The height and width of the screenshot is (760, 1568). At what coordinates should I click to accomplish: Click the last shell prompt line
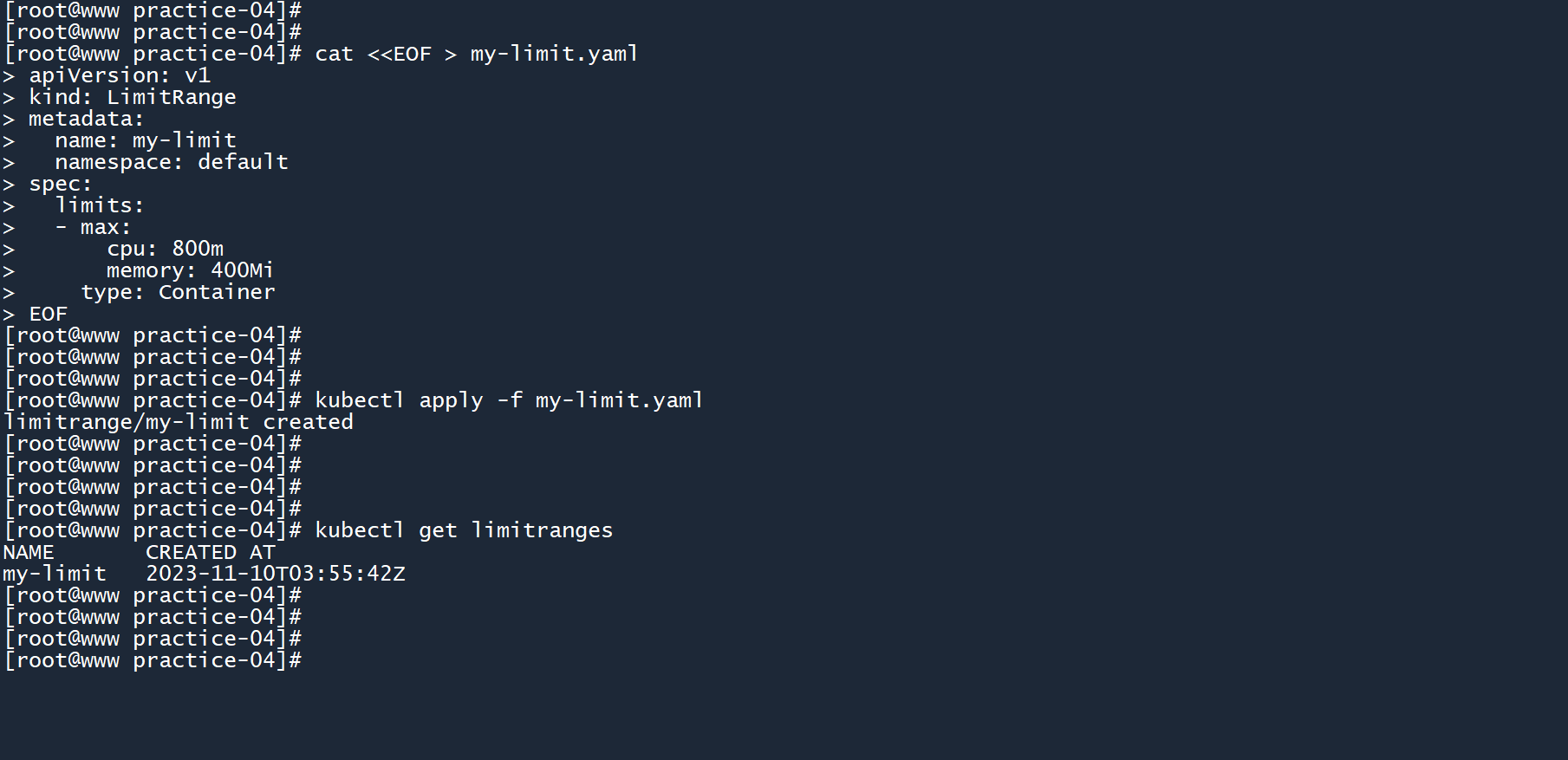click(x=153, y=660)
